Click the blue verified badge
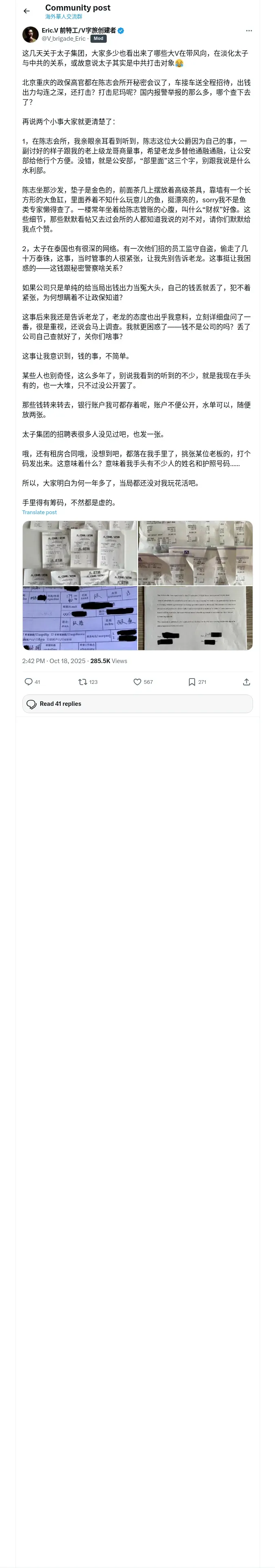The height and width of the screenshot is (1568, 275). pos(121,31)
